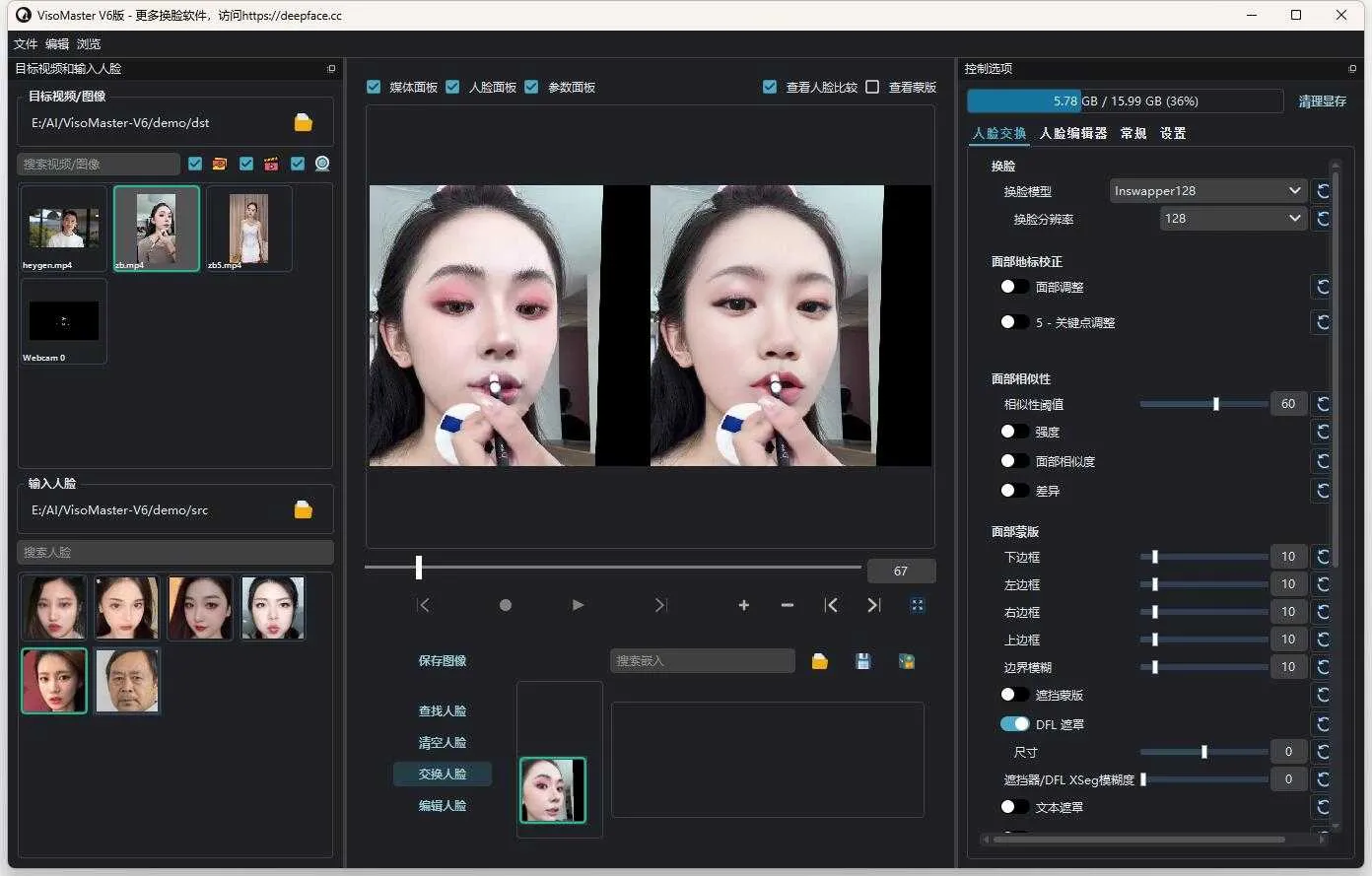Reset the 换脸分辨率 setting
This screenshot has height=876, width=1372.
coord(1323,219)
